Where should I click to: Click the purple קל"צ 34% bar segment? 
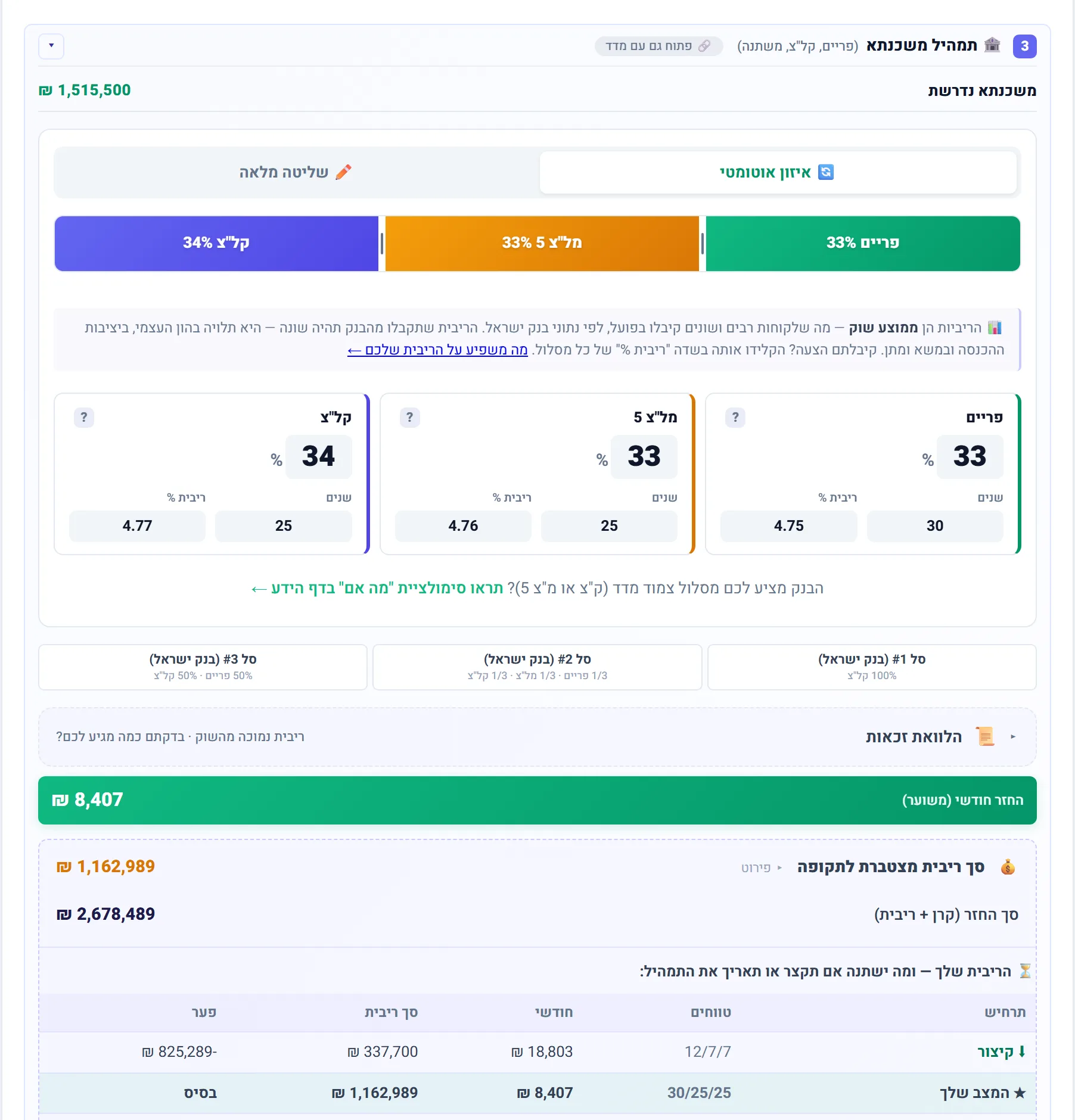coord(216,243)
